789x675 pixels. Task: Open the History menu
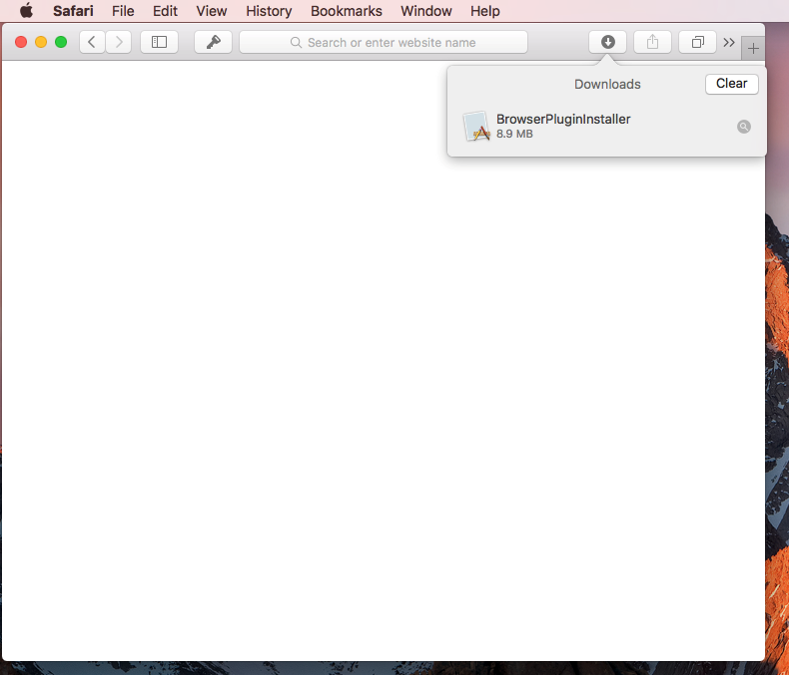click(x=269, y=11)
